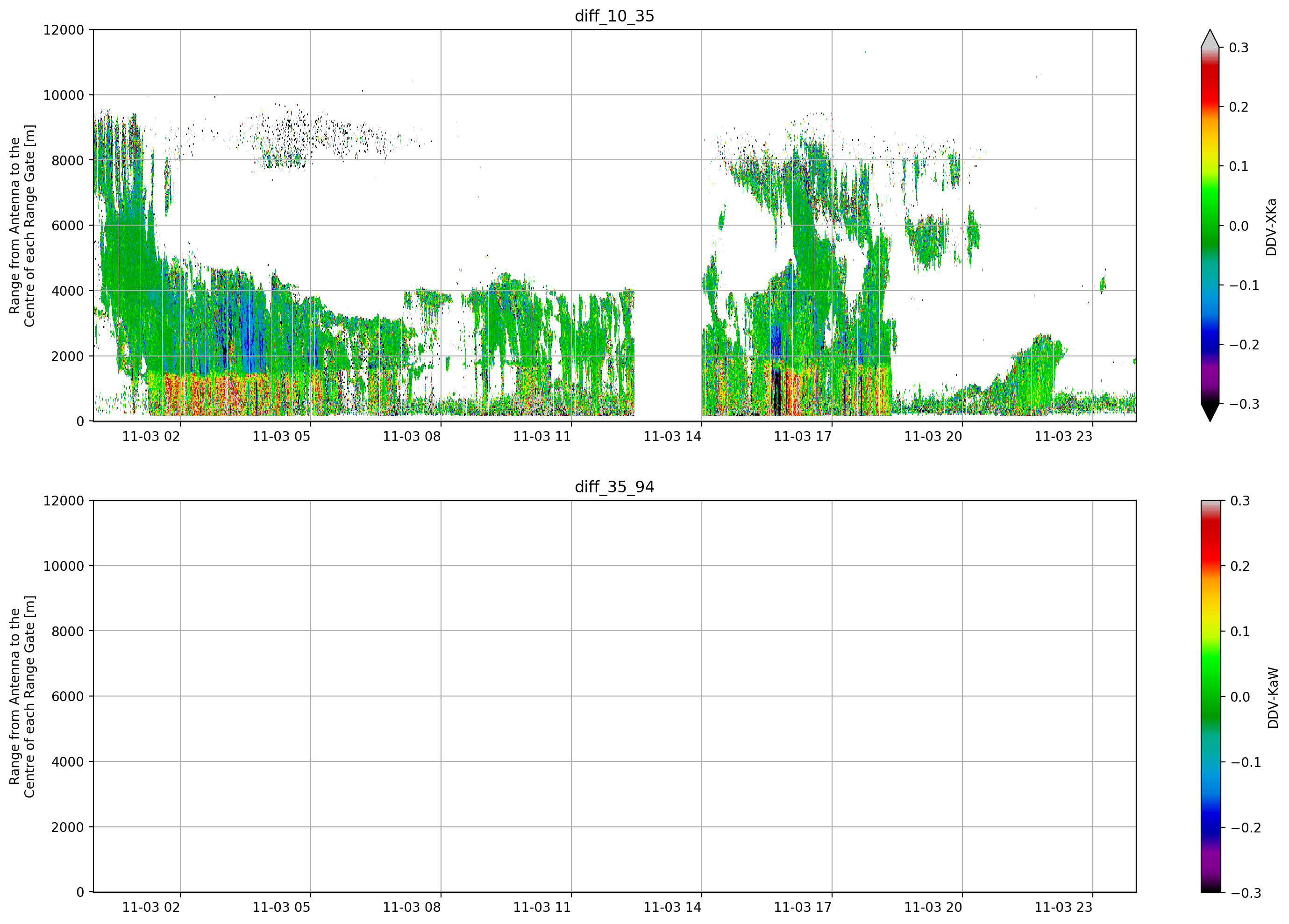Viewport: 1289px width, 924px height.
Task: Click the 0.3 tick on DDV-KaW colorbar
Action: pyautogui.click(x=1240, y=501)
